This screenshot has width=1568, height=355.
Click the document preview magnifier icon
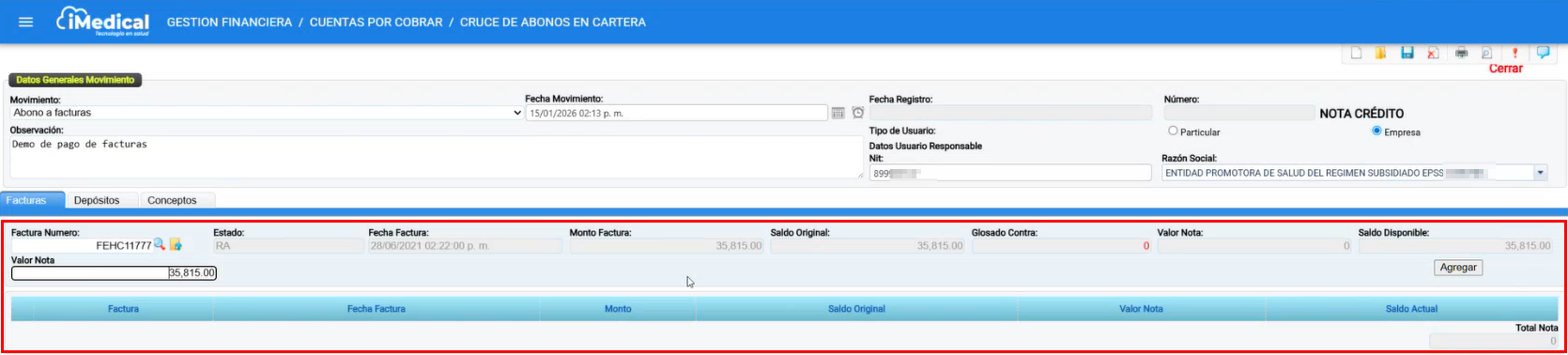point(1487,54)
